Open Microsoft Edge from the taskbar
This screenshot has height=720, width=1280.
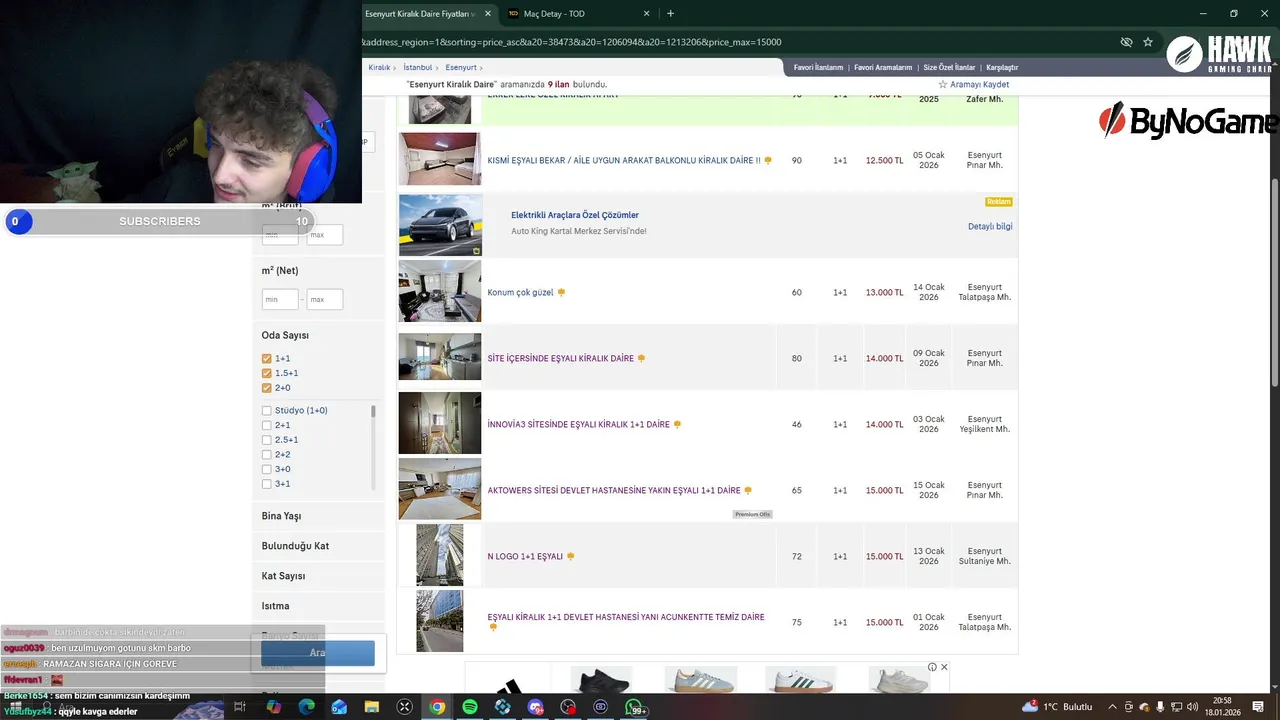[x=307, y=707]
